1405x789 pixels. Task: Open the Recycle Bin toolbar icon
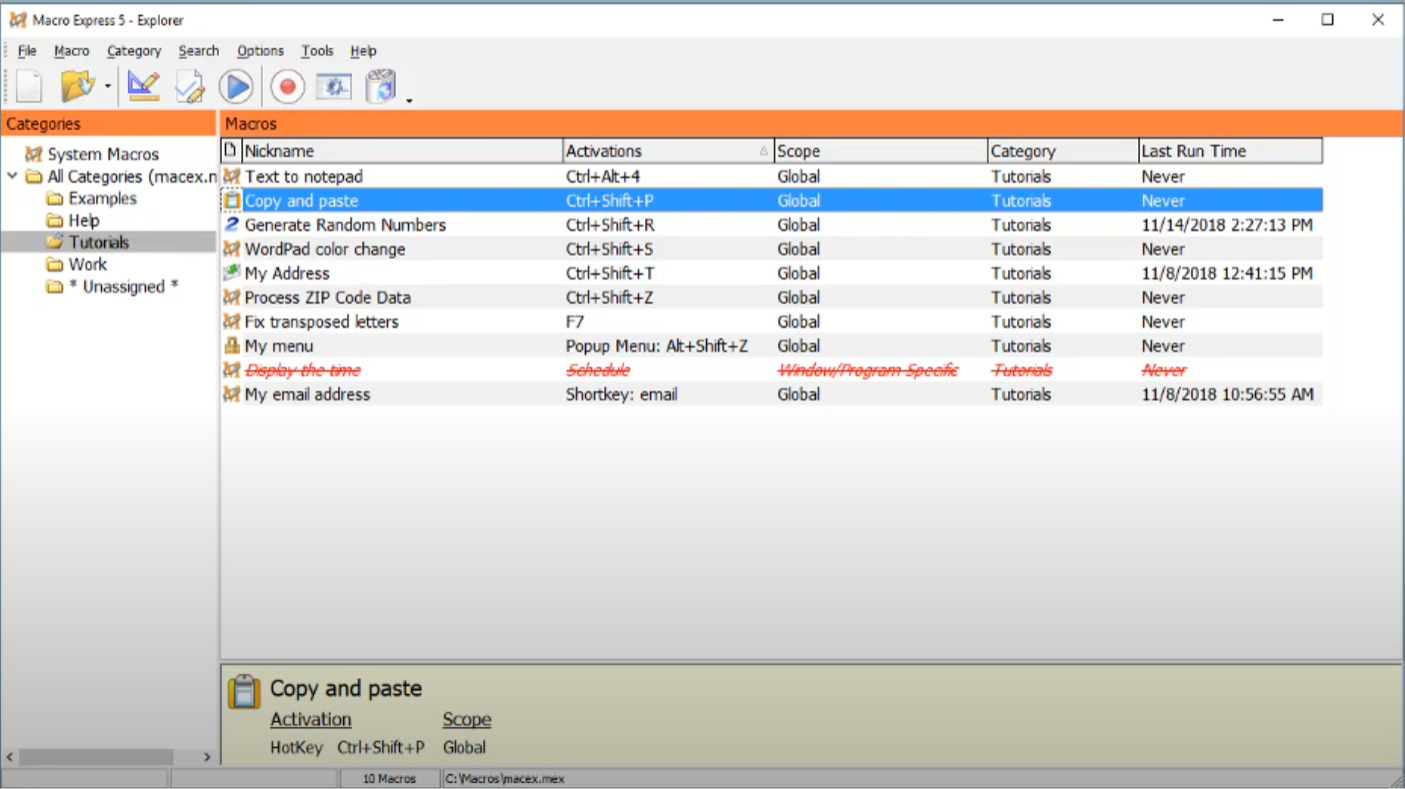click(x=381, y=87)
